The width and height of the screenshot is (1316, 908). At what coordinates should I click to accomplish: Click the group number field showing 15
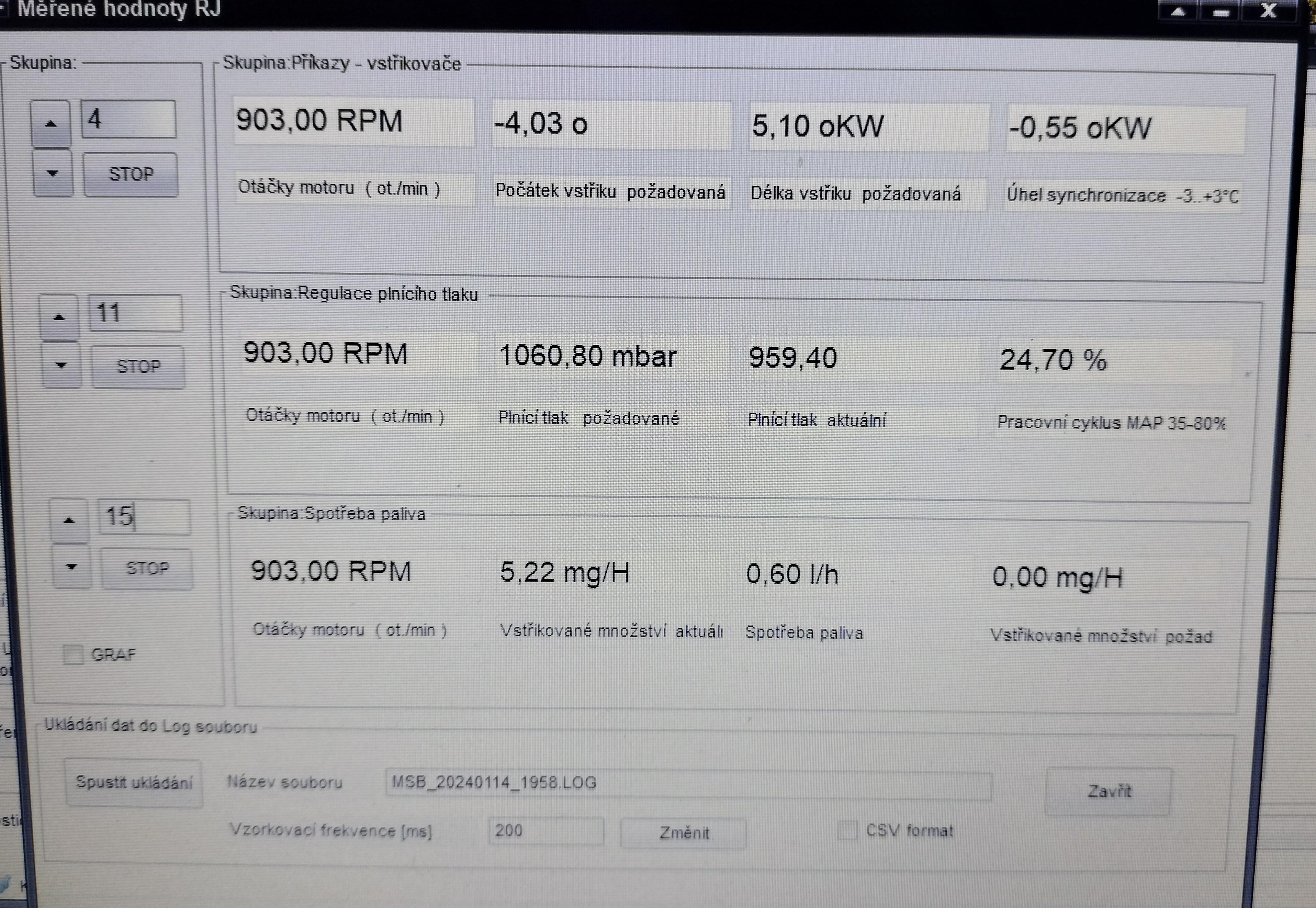coord(145,517)
